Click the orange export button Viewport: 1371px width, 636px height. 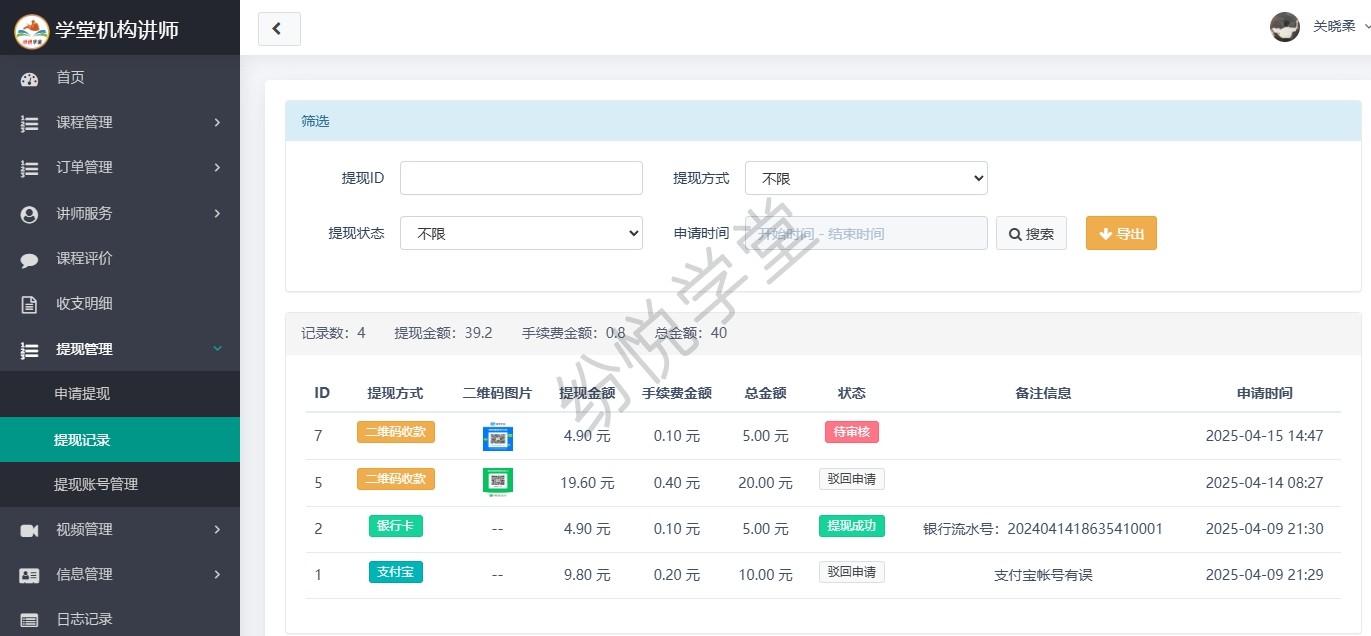(1121, 233)
